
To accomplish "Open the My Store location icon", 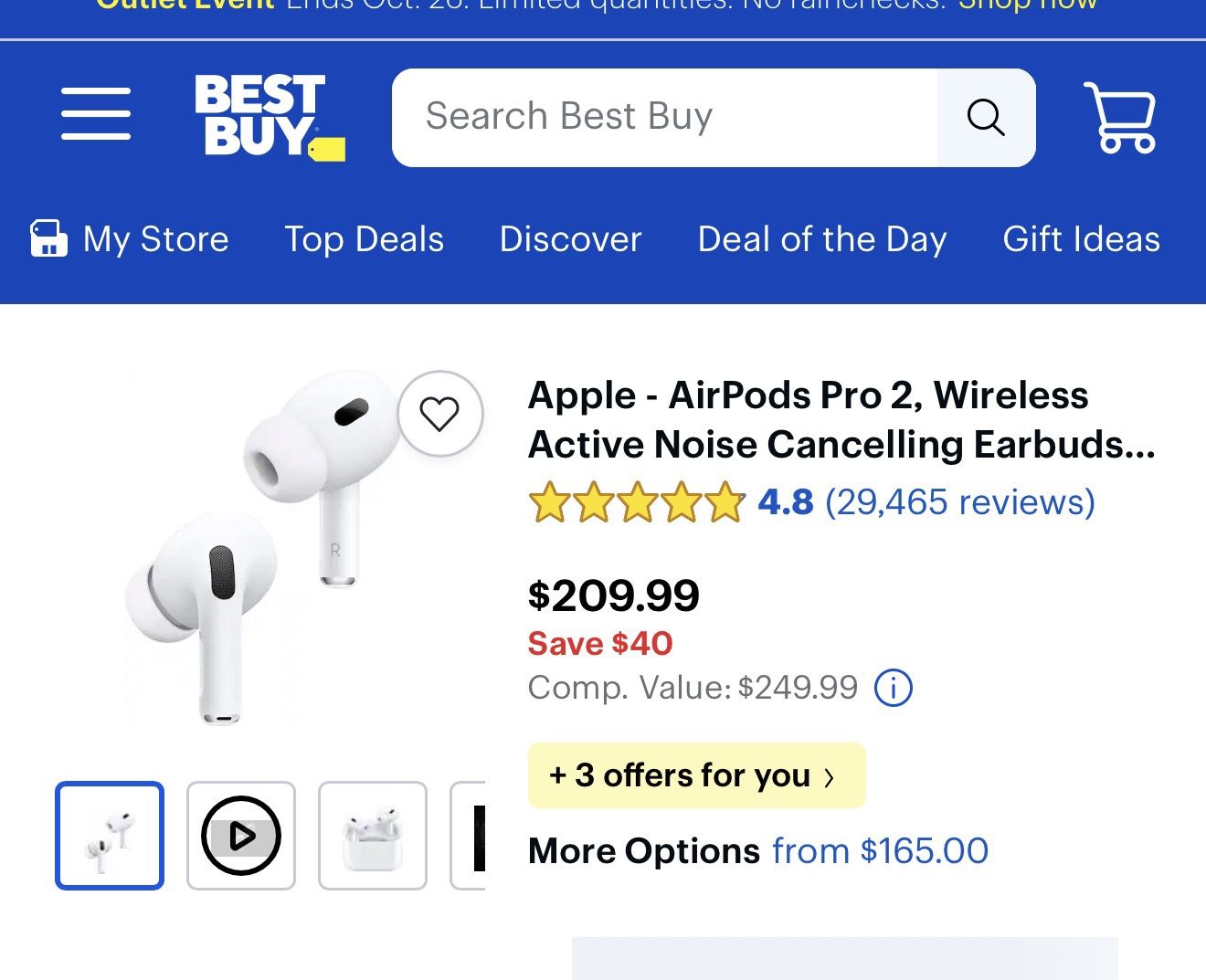I will coord(47,238).
